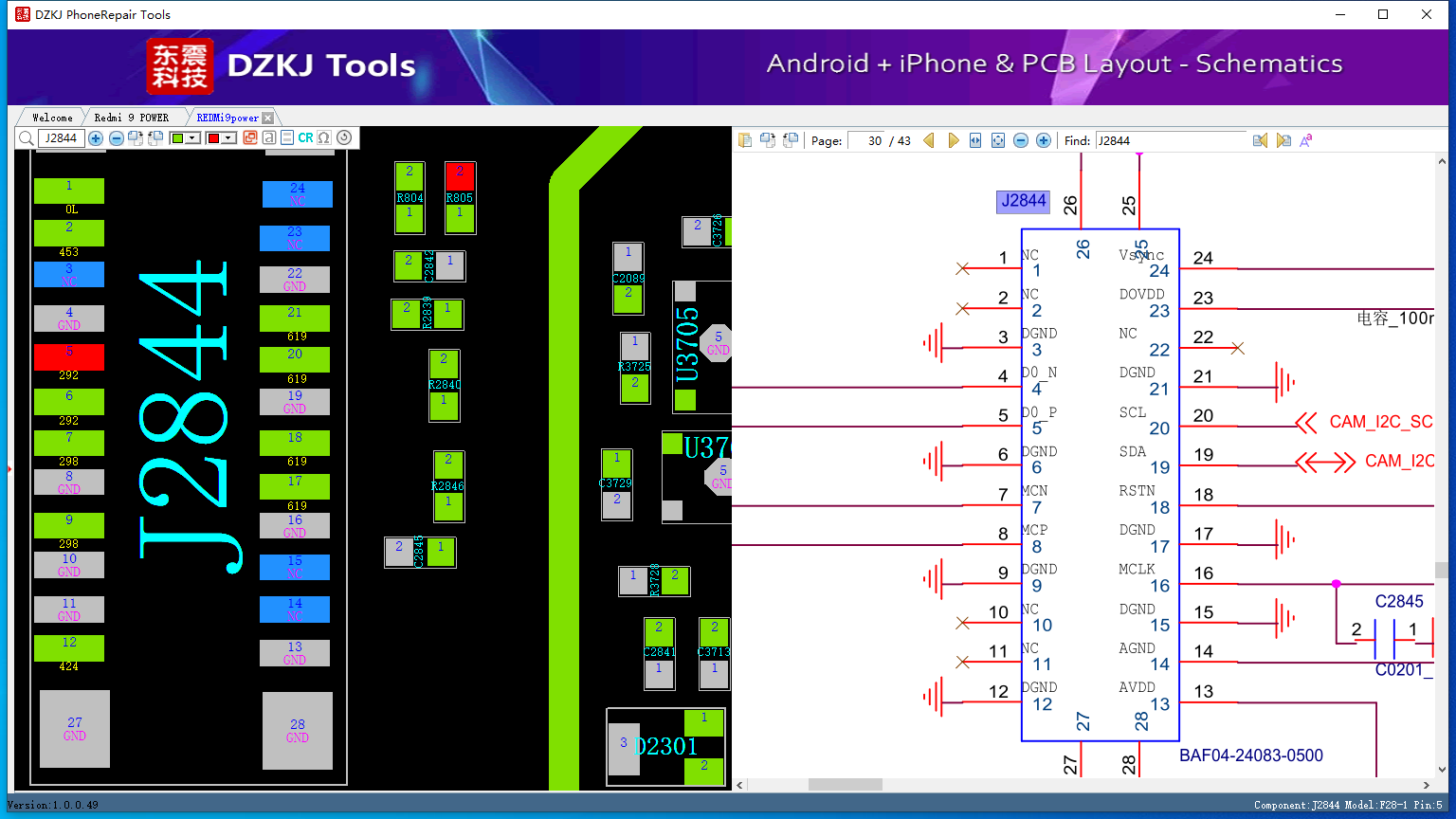
Task: Select component D2301 on the PCB
Action: (666, 747)
